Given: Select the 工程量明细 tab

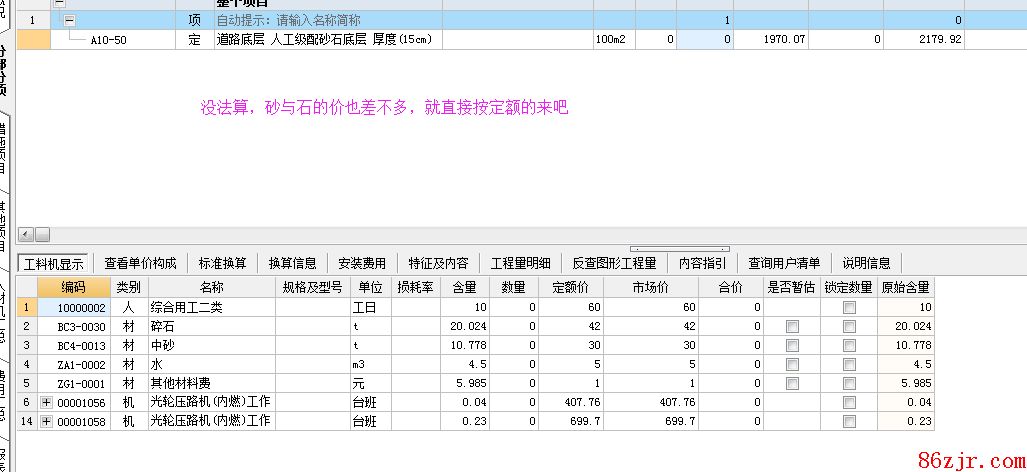Looking at the screenshot, I should coord(520,263).
